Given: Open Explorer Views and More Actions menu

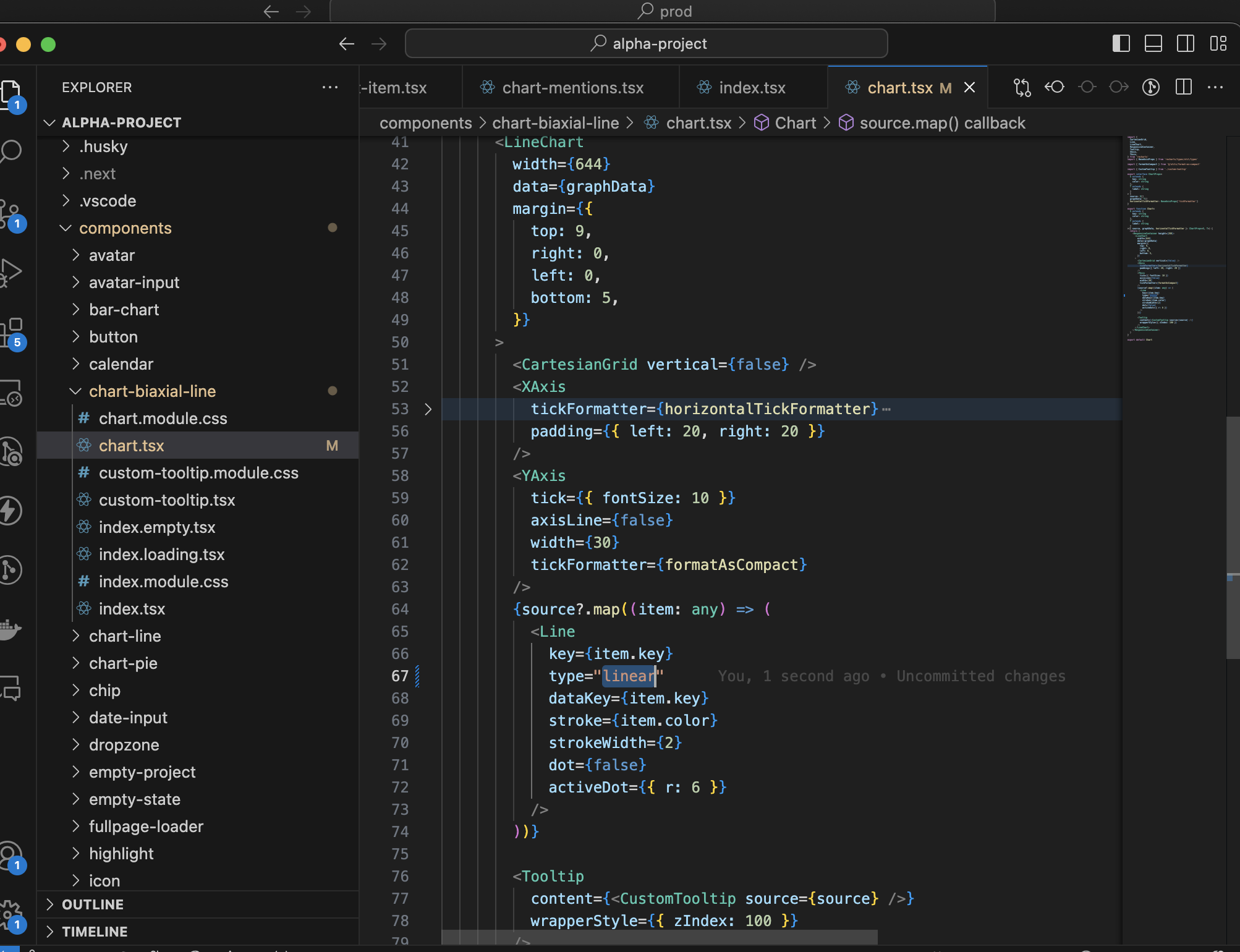Looking at the screenshot, I should pos(330,87).
